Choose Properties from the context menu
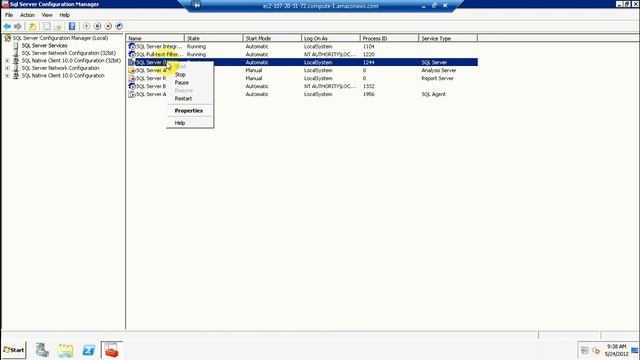The image size is (640, 360). click(x=190, y=111)
